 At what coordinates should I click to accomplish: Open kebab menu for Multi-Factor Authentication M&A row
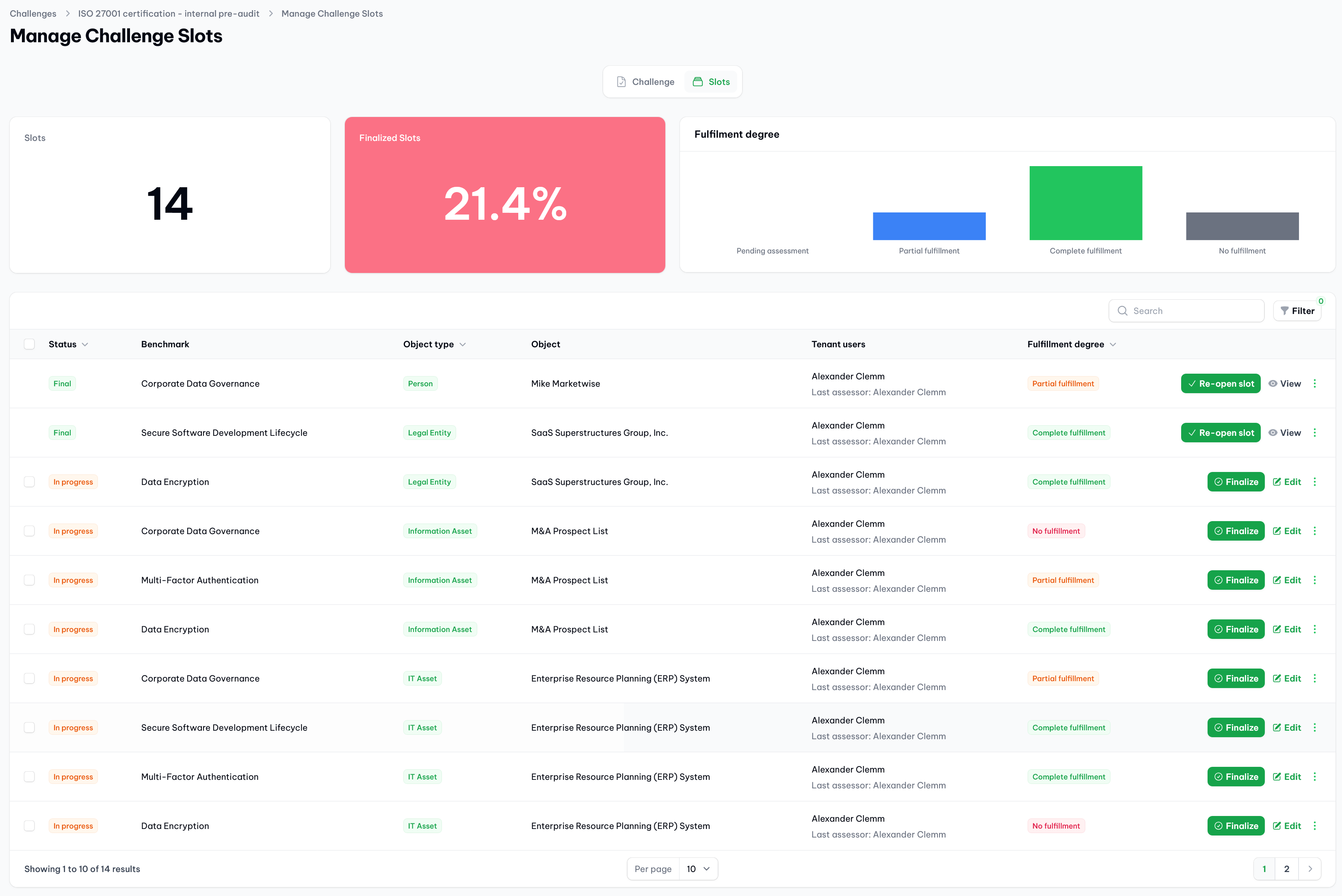[1314, 580]
